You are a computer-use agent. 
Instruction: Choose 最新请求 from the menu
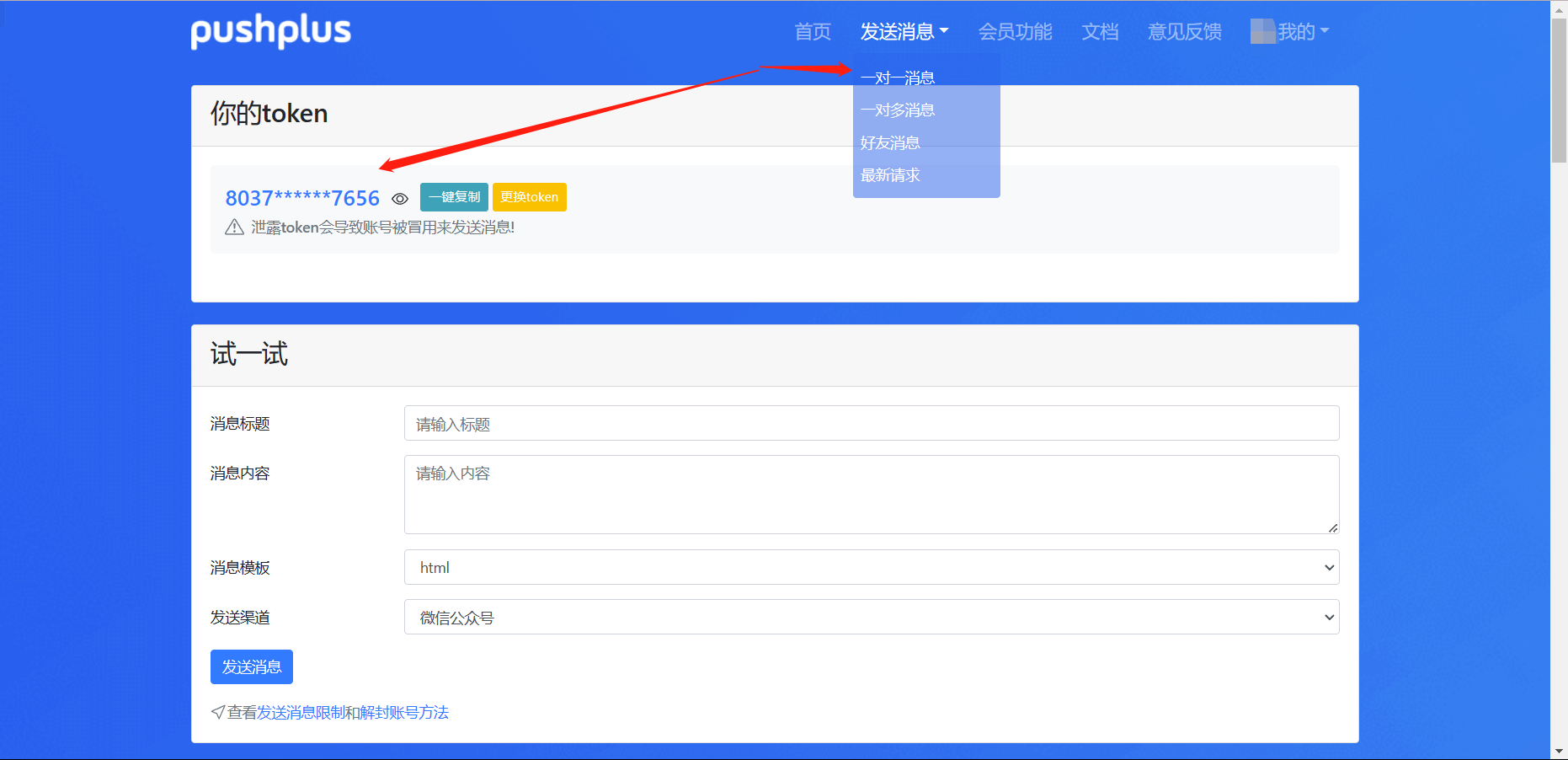(x=890, y=175)
